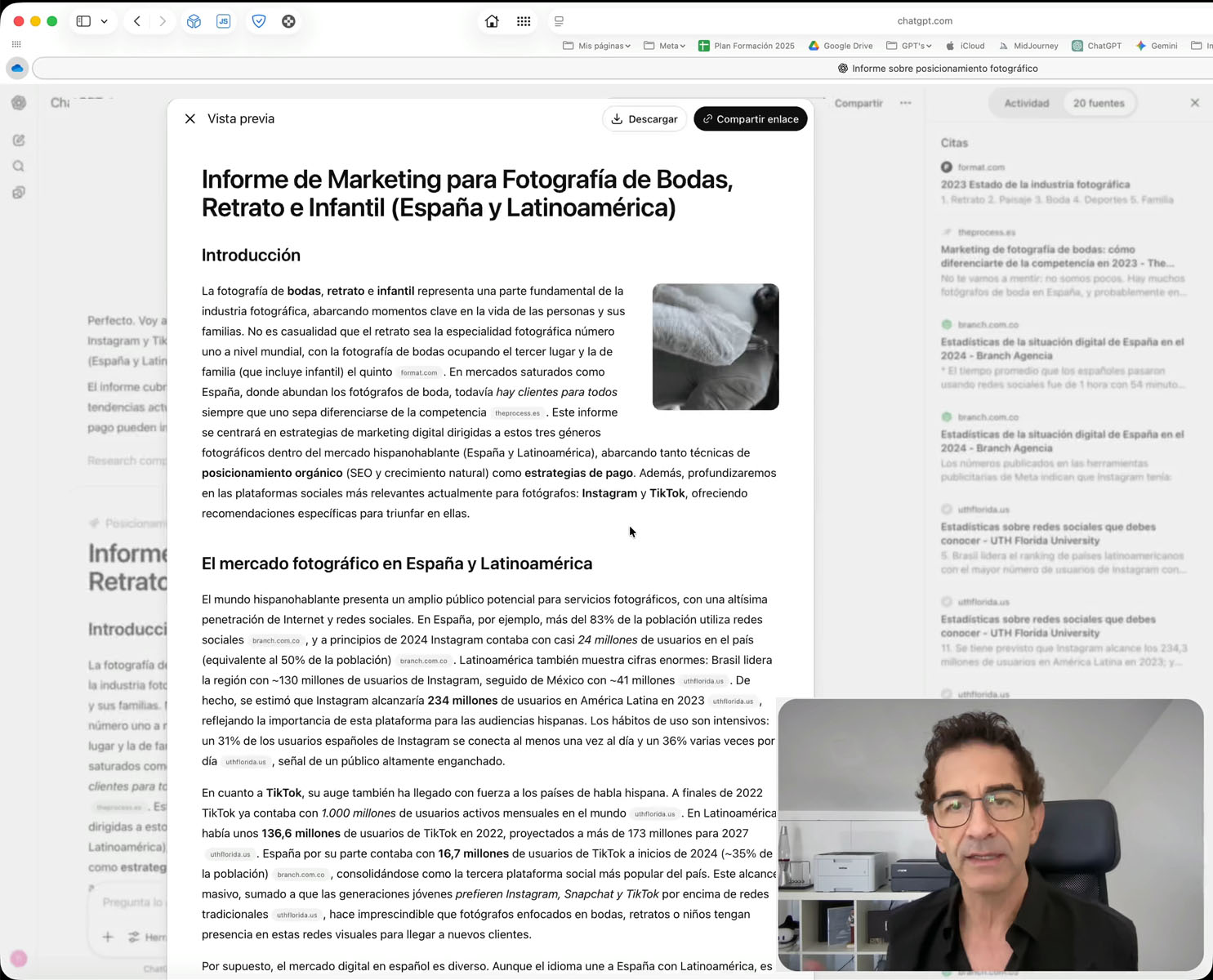
Task: Click the uthflorida.us chip after '41 millones'
Action: pyautogui.click(x=703, y=681)
